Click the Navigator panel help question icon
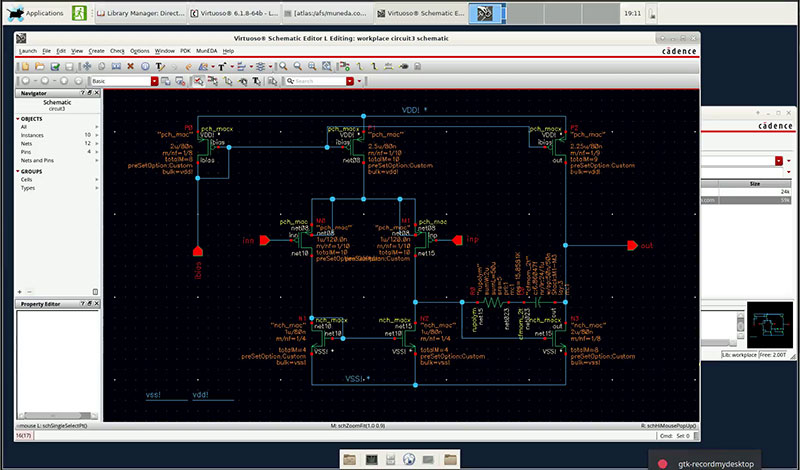 point(83,93)
